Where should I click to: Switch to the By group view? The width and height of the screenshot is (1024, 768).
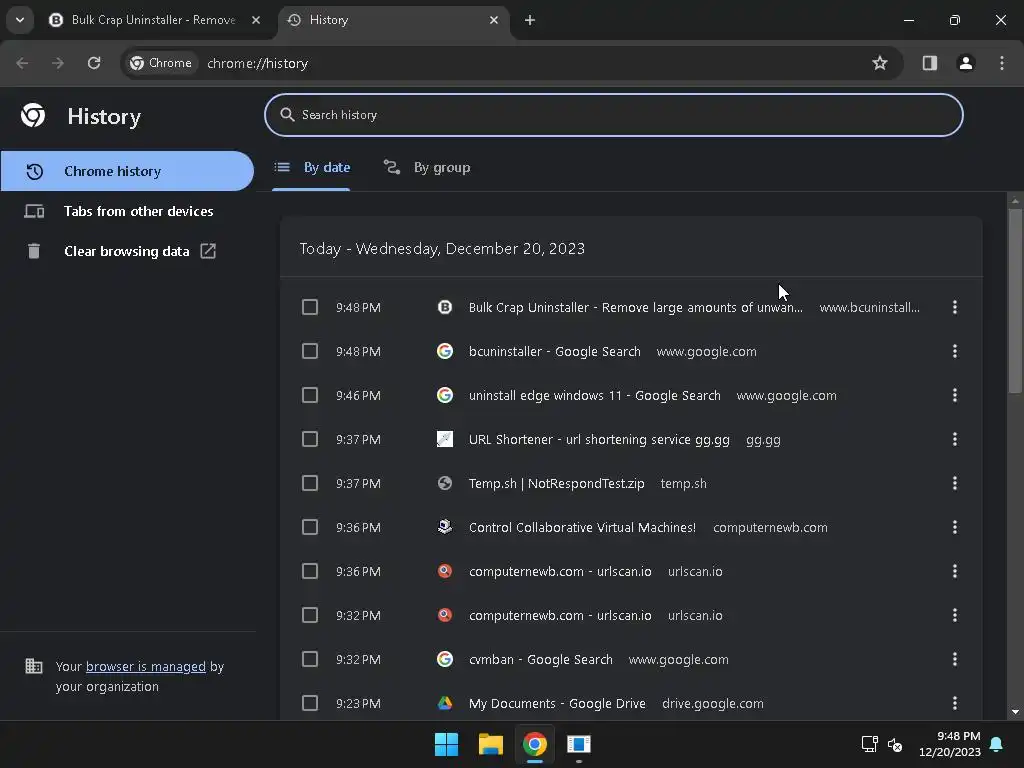(427, 168)
